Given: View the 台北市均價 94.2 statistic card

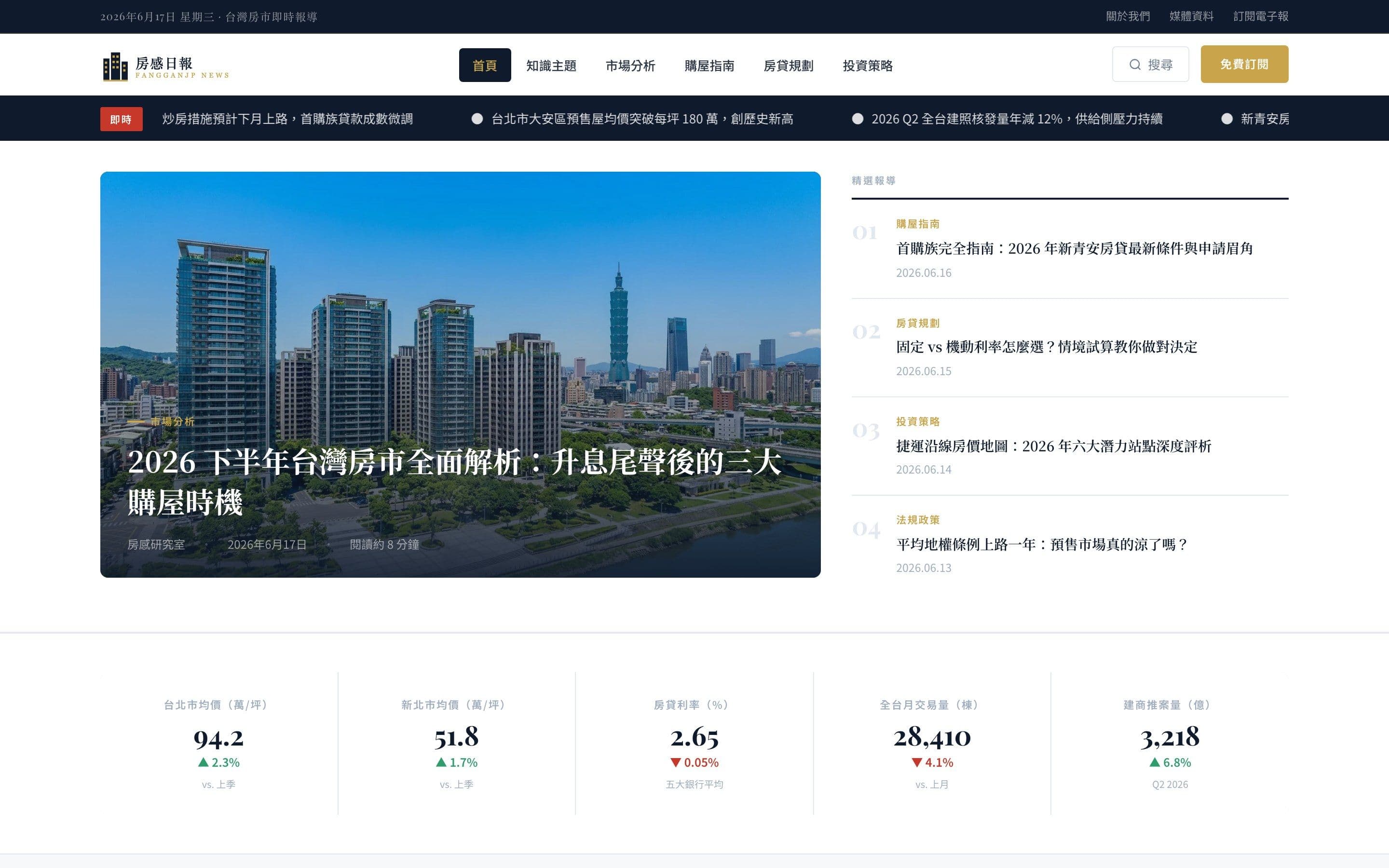Looking at the screenshot, I should click(218, 743).
